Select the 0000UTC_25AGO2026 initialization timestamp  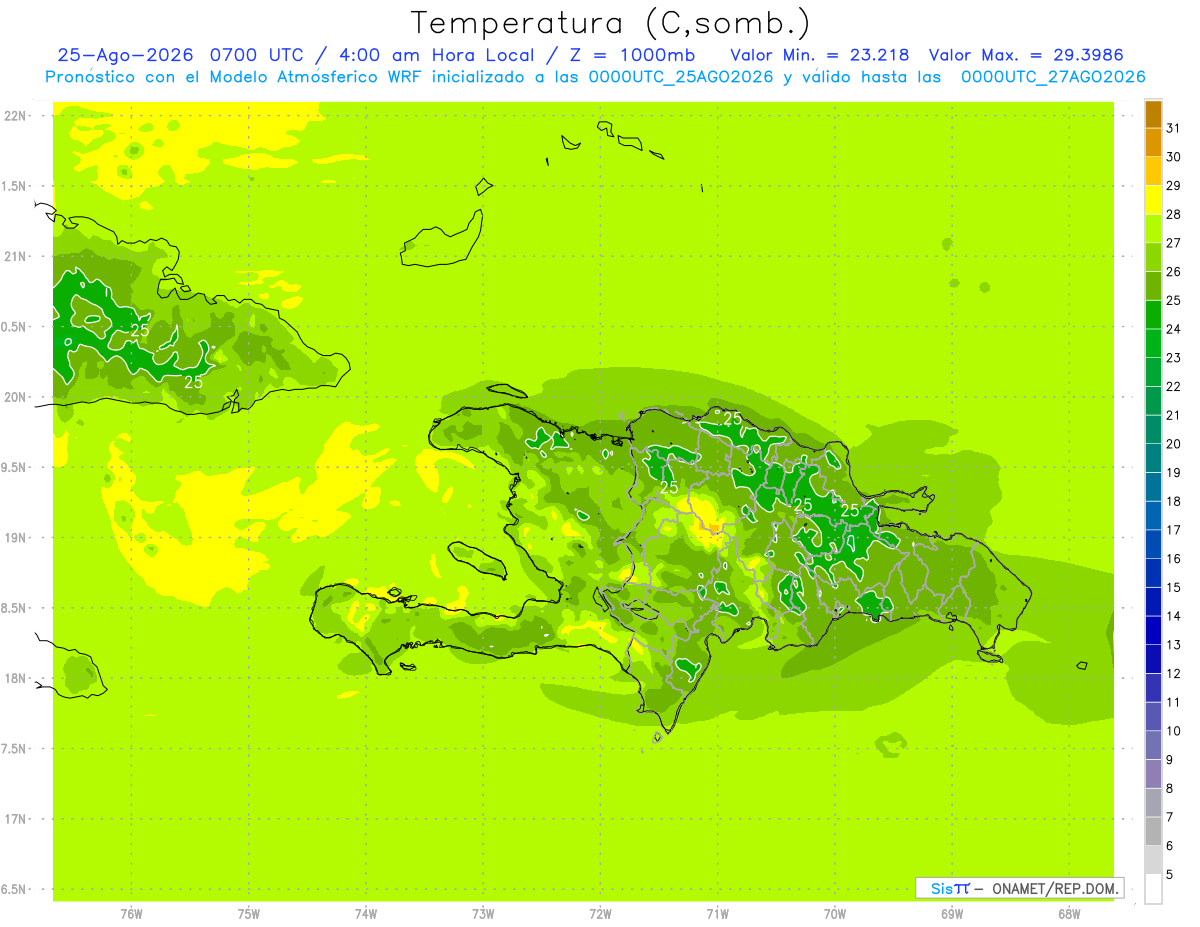coord(681,77)
